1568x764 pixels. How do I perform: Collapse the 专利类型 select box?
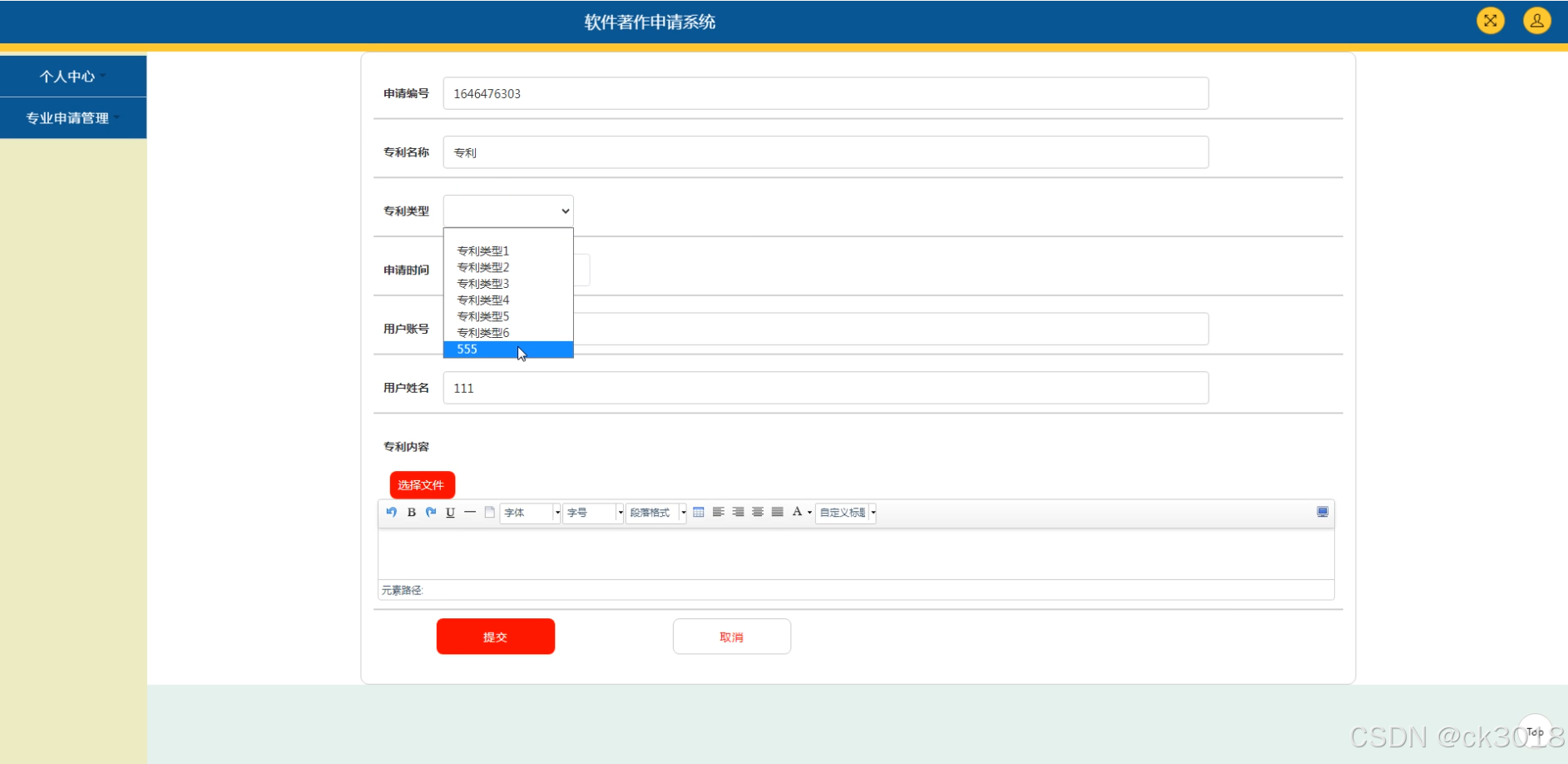coord(508,211)
